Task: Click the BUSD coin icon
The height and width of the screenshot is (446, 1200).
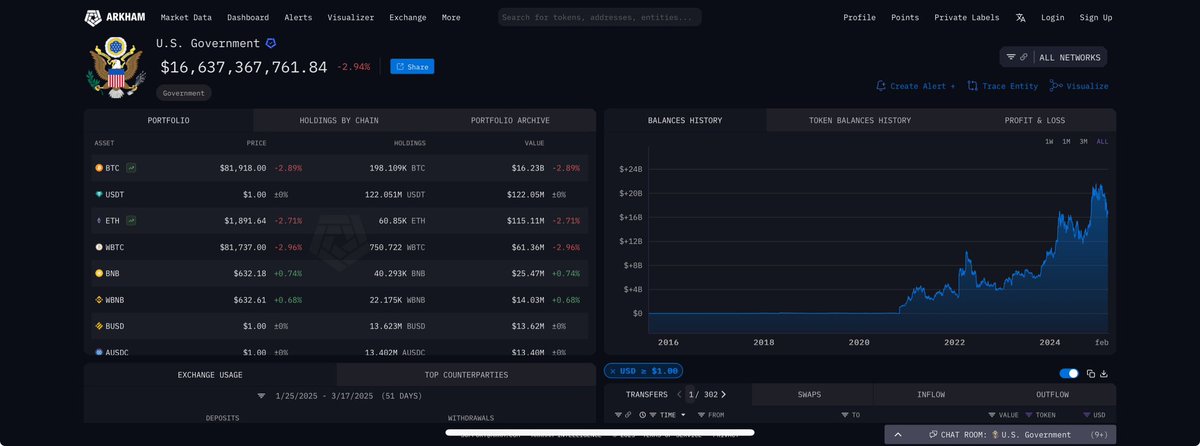Action: pos(99,326)
